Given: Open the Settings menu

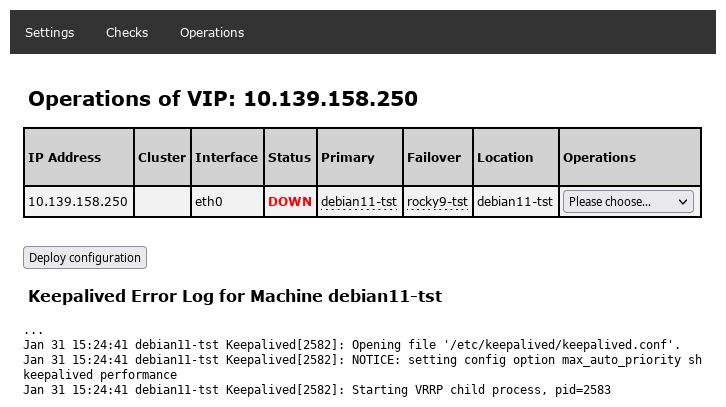Looking at the screenshot, I should pyautogui.click(x=50, y=32).
